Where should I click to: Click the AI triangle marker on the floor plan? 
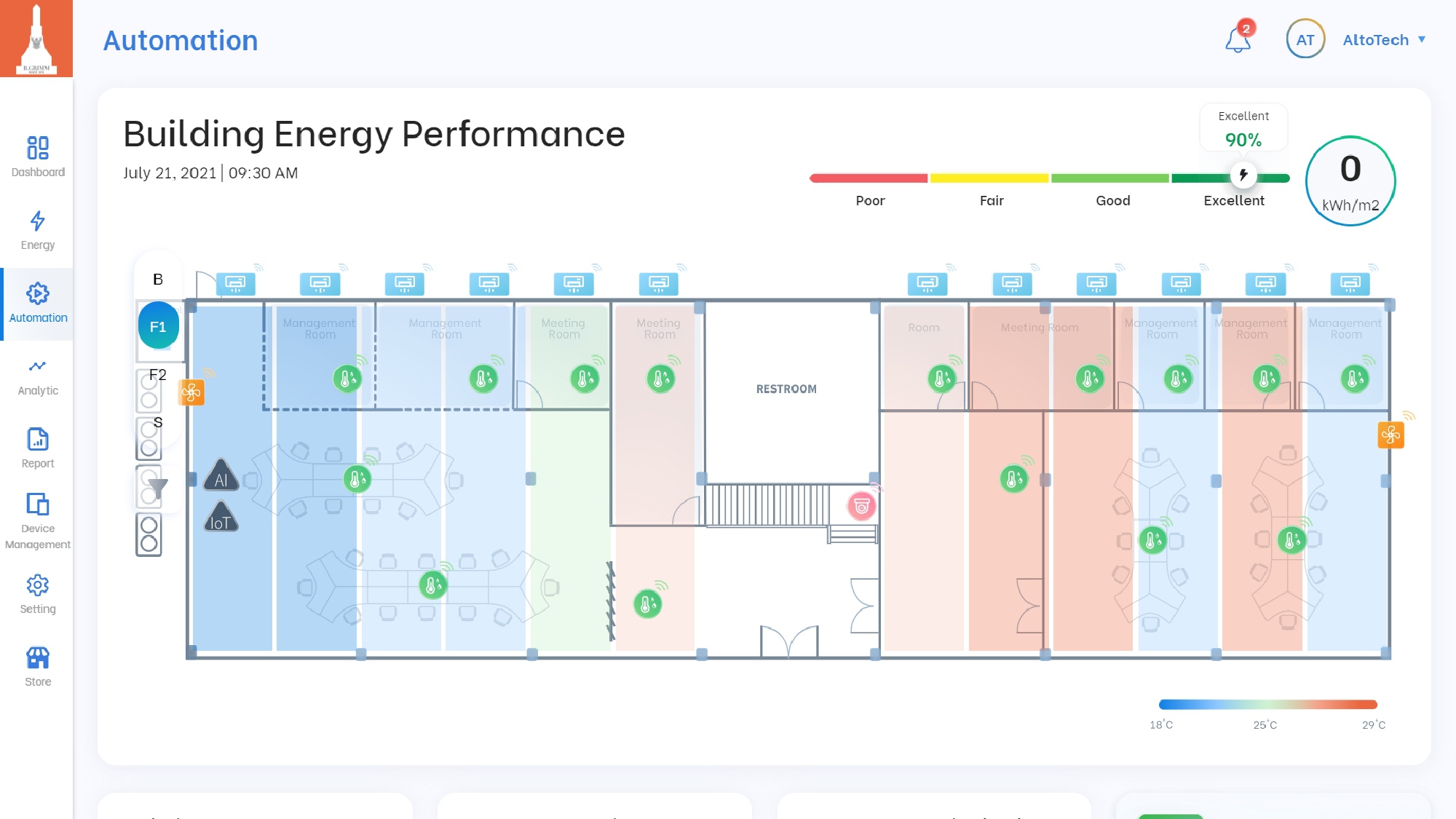[x=221, y=478]
